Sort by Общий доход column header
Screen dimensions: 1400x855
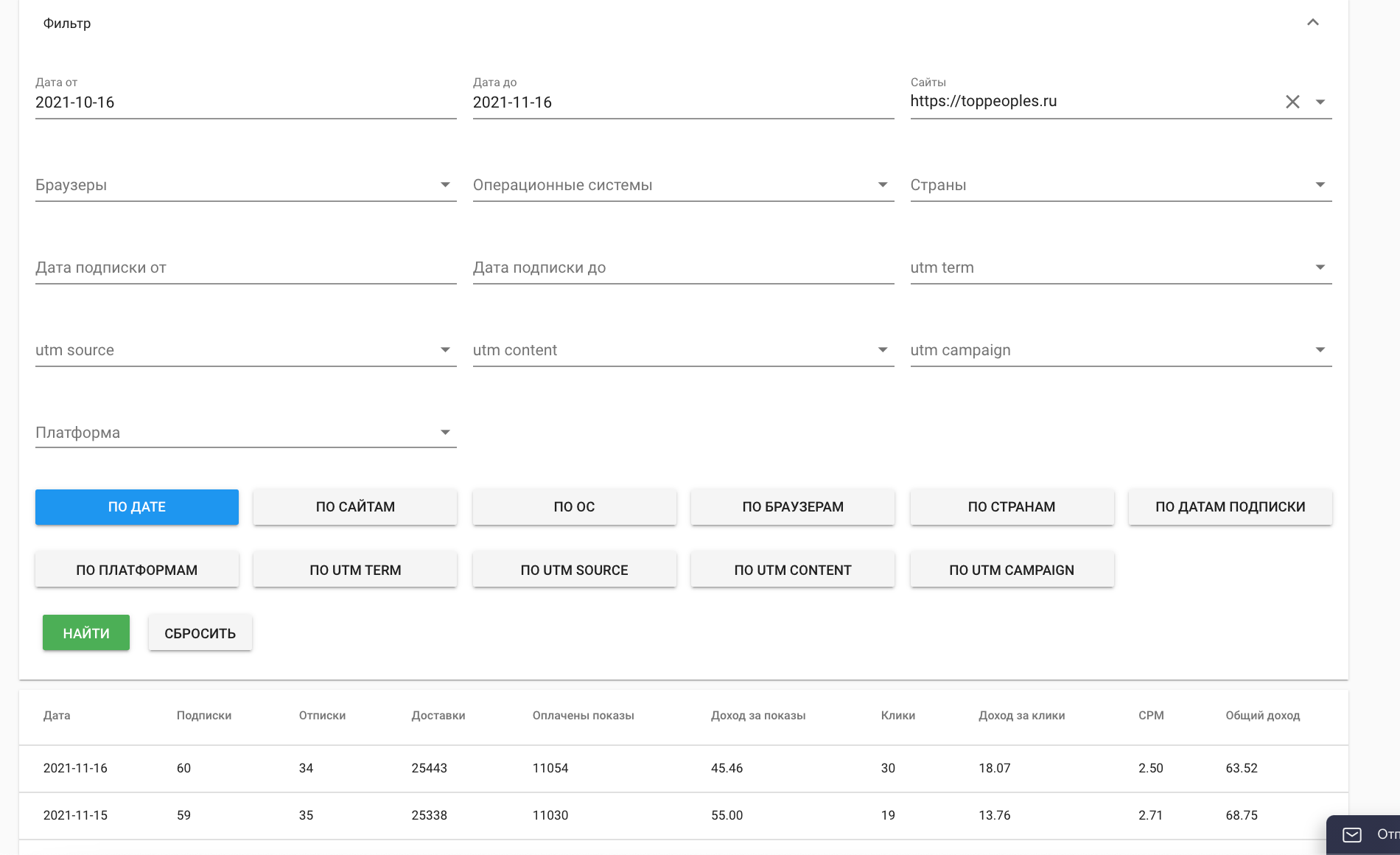click(1262, 716)
